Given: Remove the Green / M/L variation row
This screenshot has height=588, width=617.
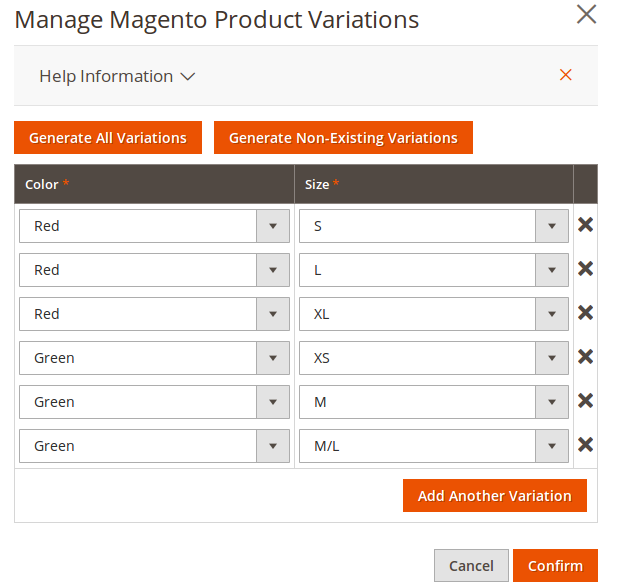Looking at the screenshot, I should coord(585,446).
